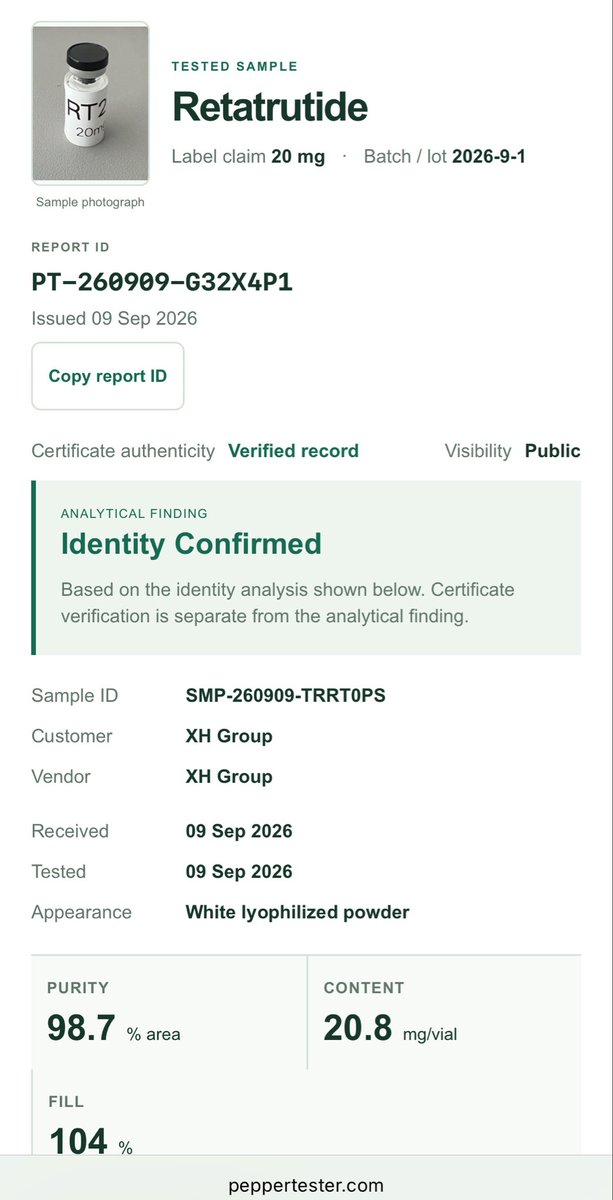Click the ANALYTICAL FINDING label

tap(134, 513)
